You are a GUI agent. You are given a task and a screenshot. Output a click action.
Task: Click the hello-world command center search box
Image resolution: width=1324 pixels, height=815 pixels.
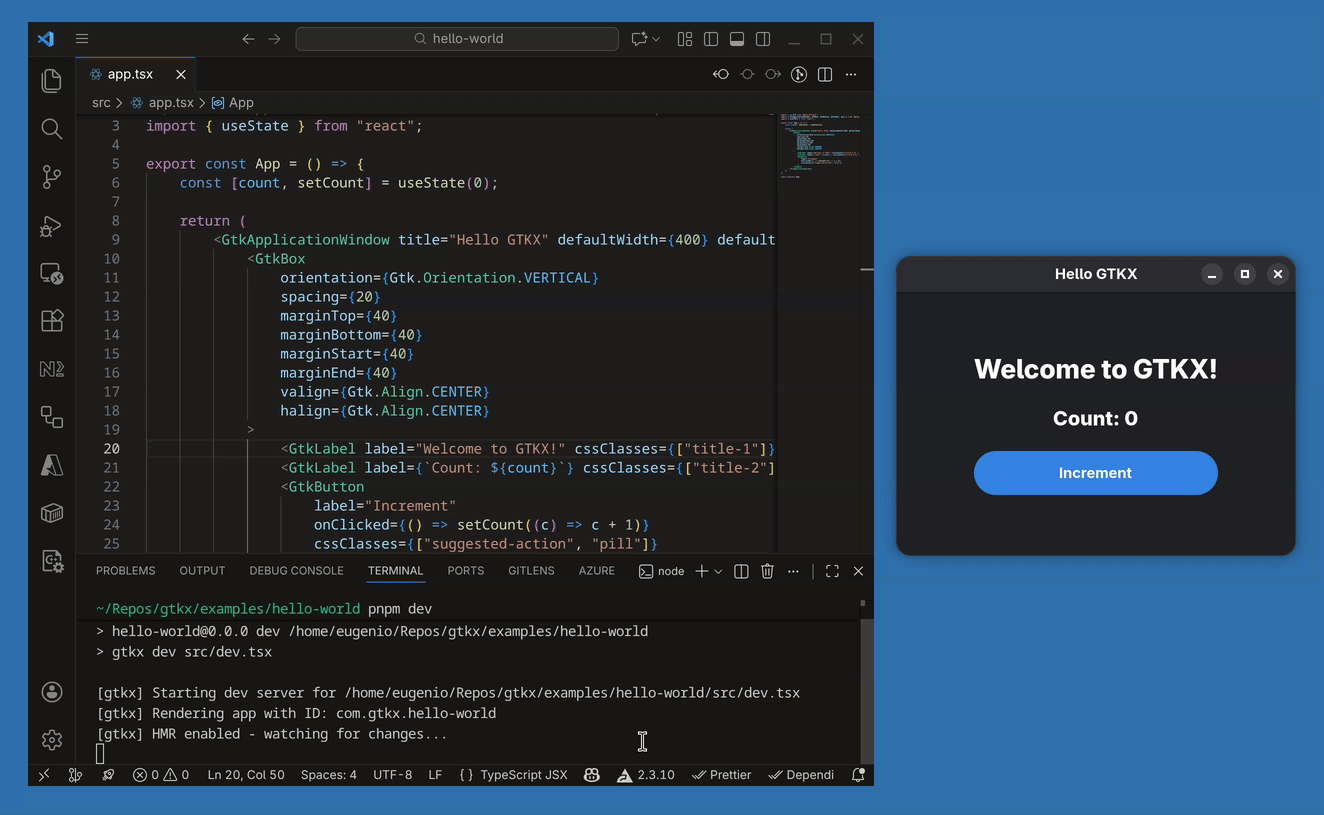(457, 39)
